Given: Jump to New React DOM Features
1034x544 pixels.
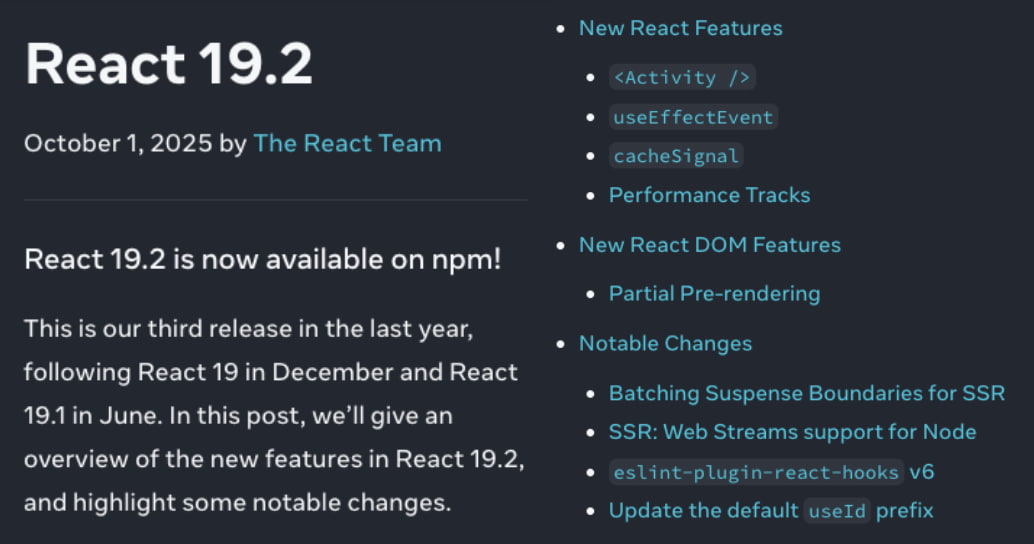Looking at the screenshot, I should coord(709,245).
